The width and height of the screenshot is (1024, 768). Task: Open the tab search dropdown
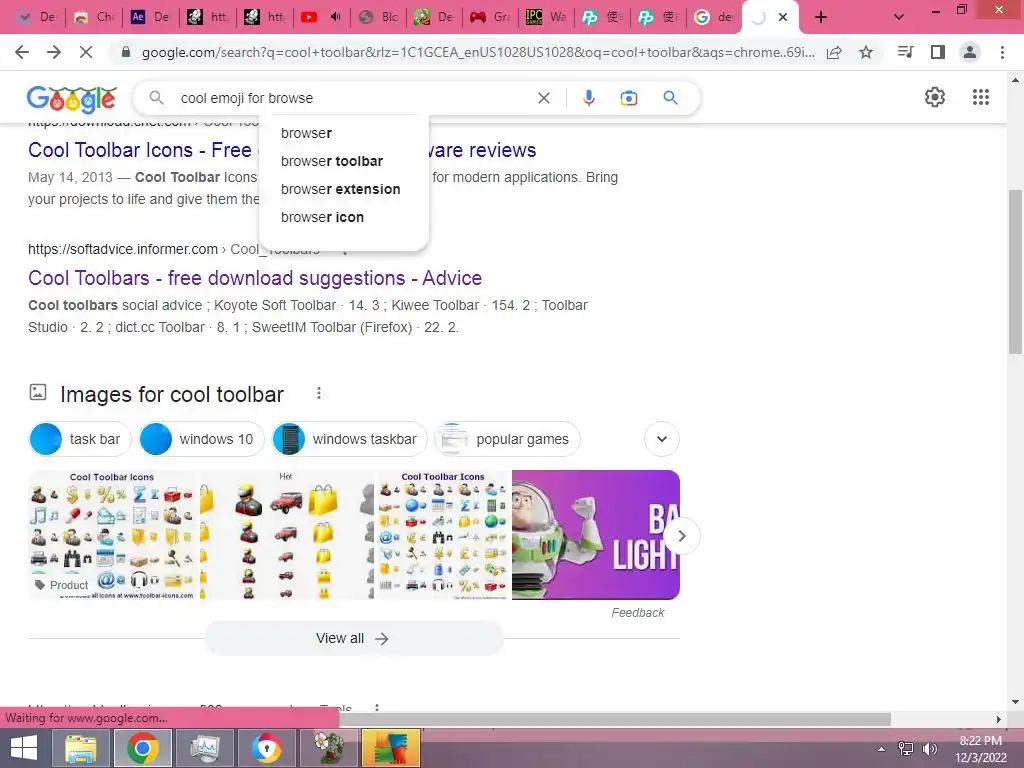[899, 17]
